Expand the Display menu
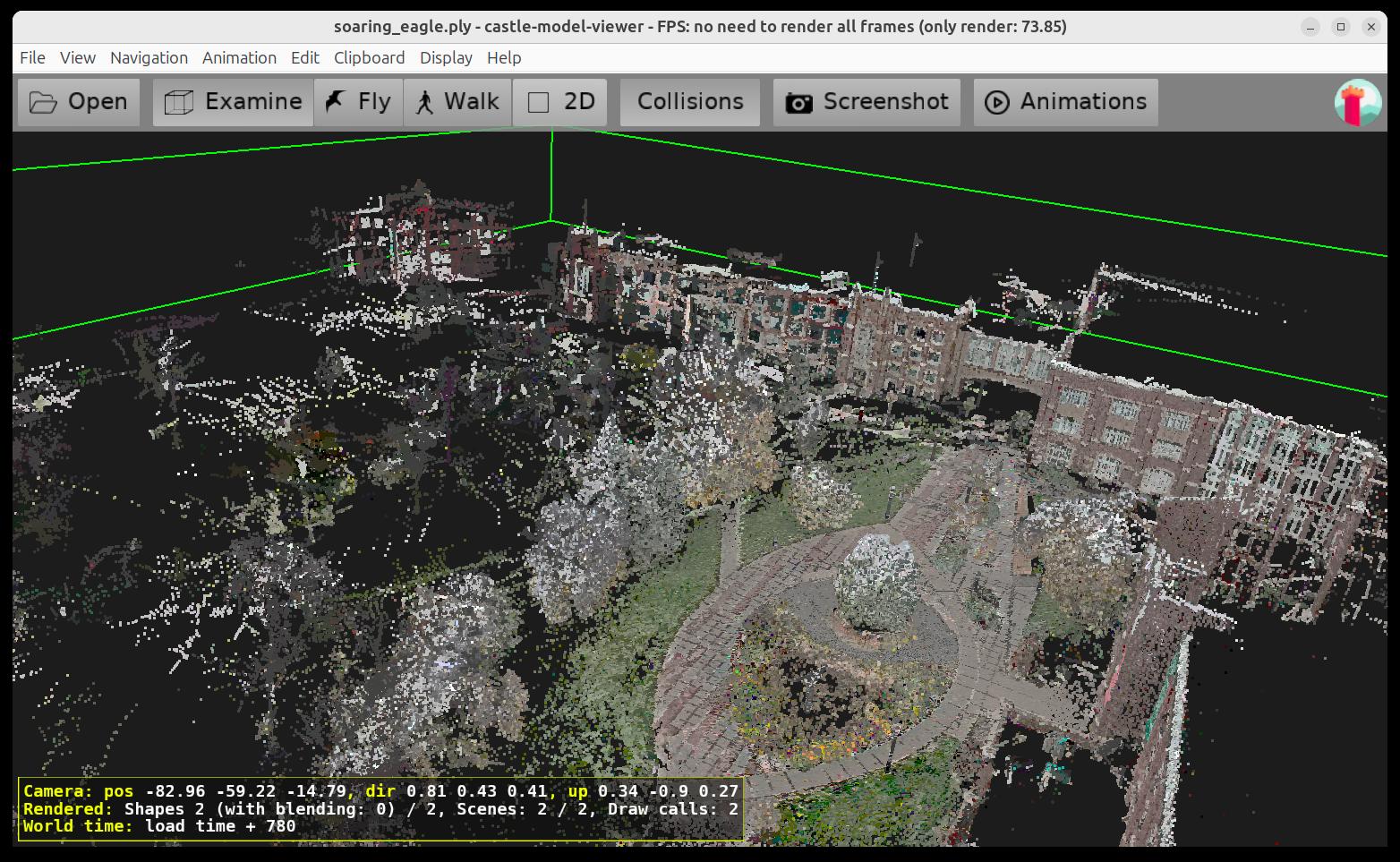1400x862 pixels. pos(446,57)
